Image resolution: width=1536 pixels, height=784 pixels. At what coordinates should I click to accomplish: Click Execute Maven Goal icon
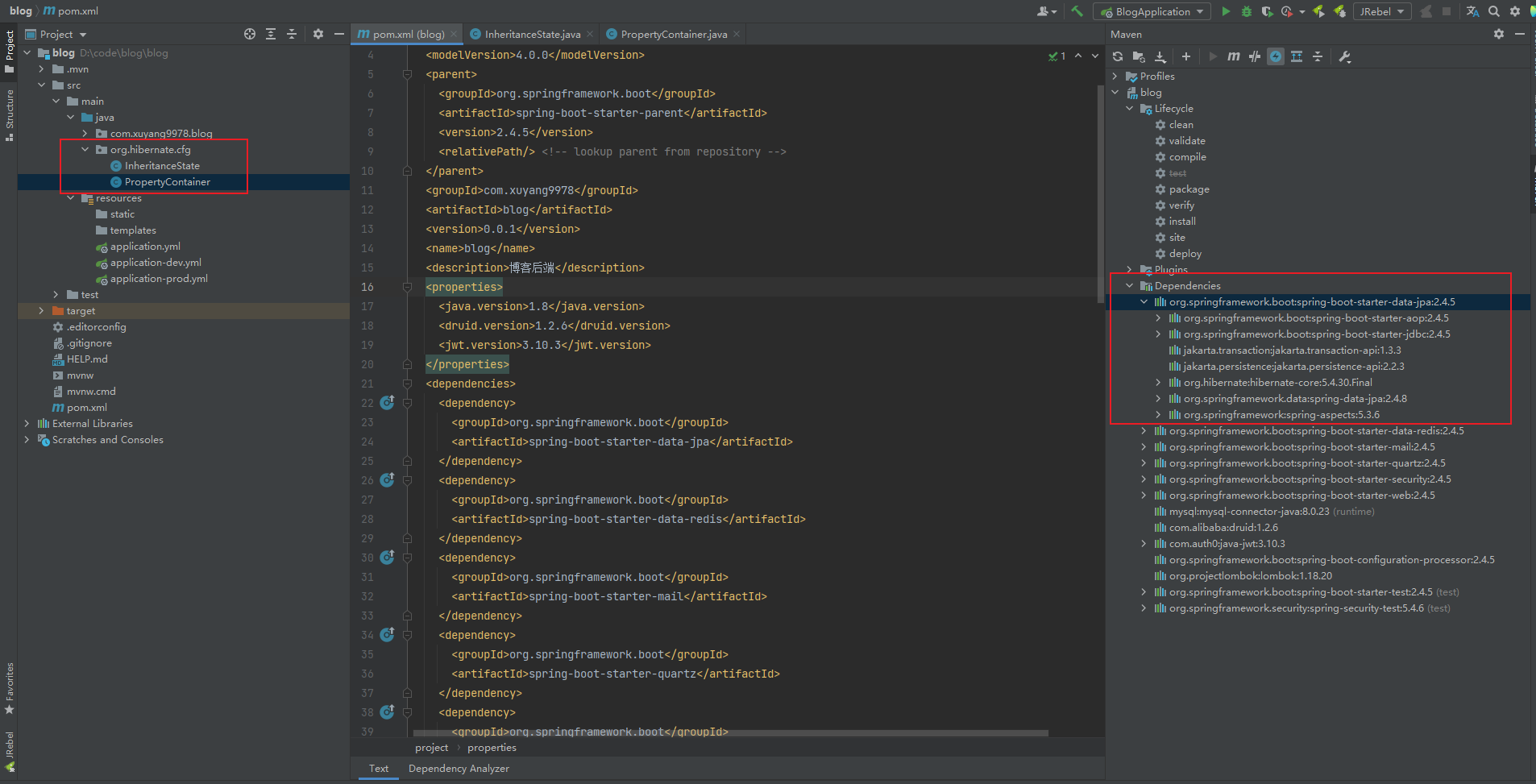tap(1233, 56)
